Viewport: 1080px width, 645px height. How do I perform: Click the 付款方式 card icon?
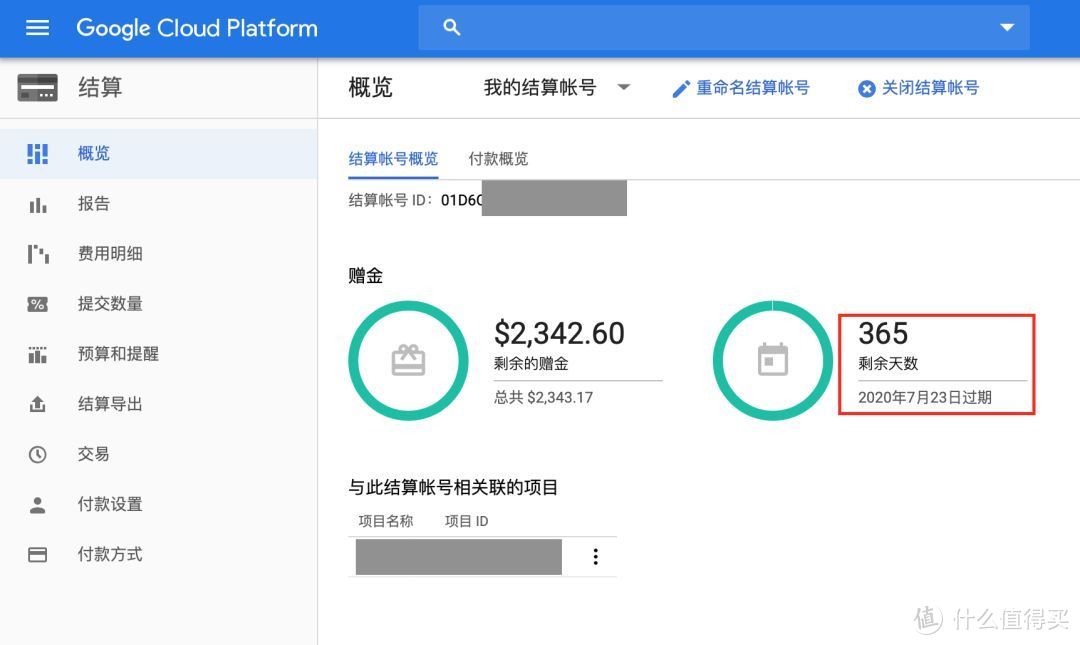tap(37, 555)
